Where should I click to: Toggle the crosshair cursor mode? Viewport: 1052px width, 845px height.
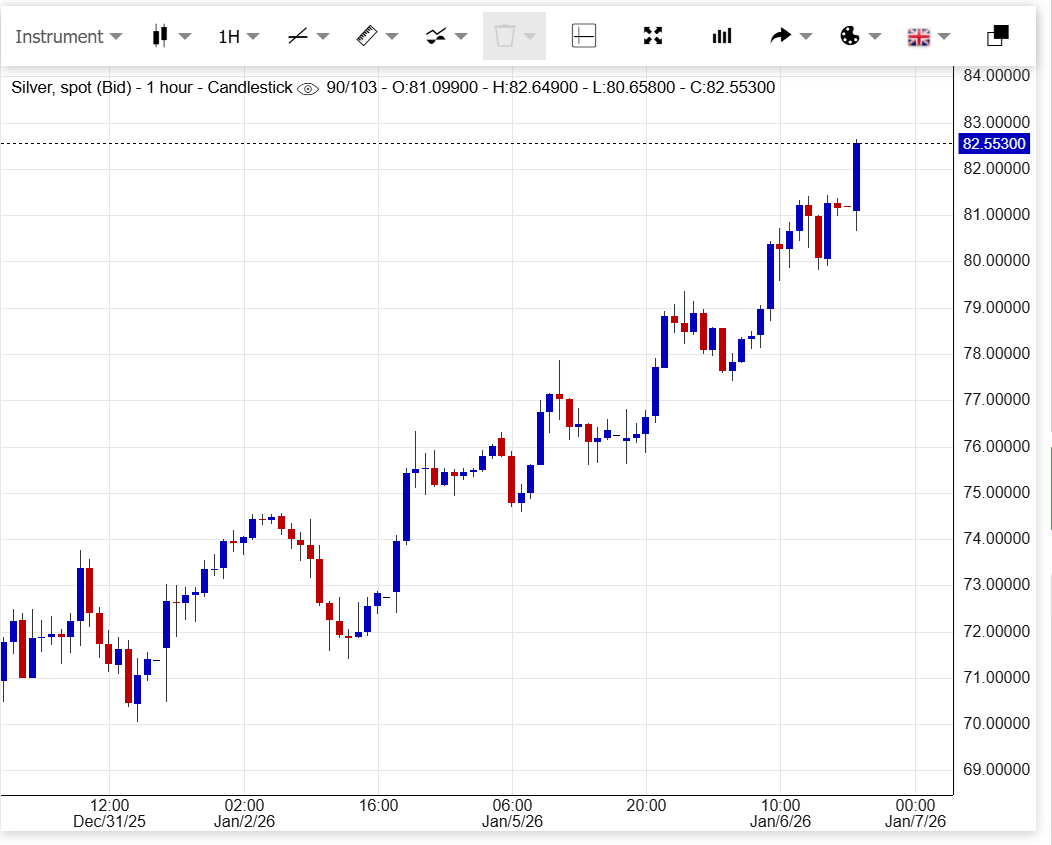(584, 37)
